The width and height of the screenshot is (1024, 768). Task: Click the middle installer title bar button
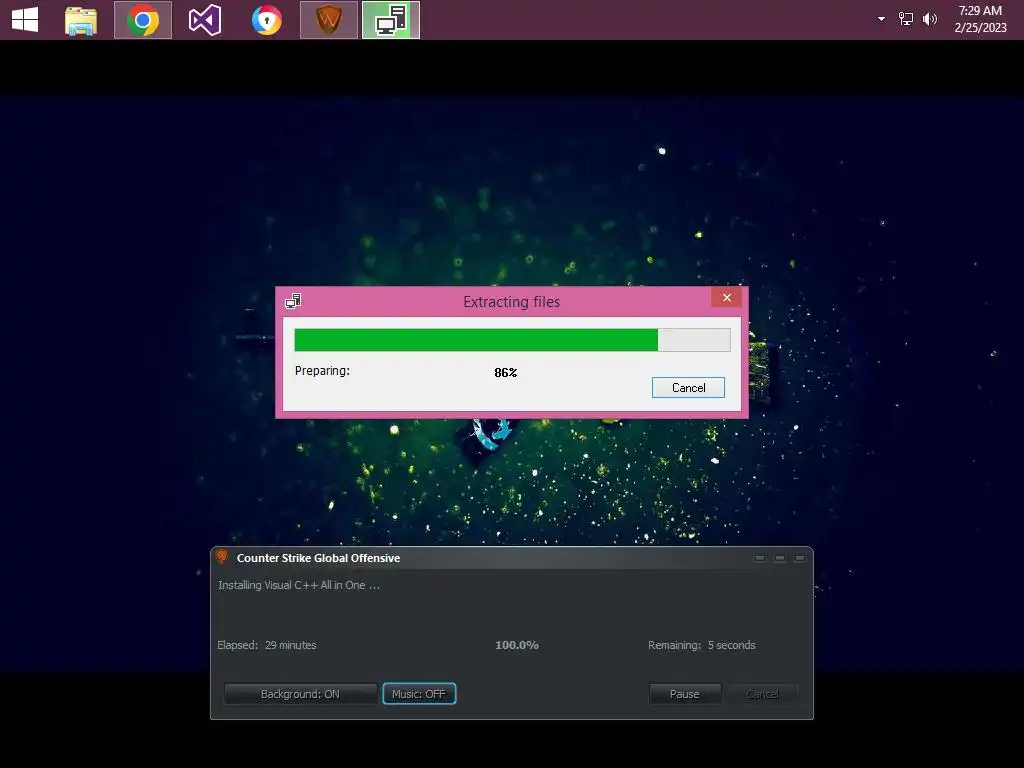tap(780, 558)
